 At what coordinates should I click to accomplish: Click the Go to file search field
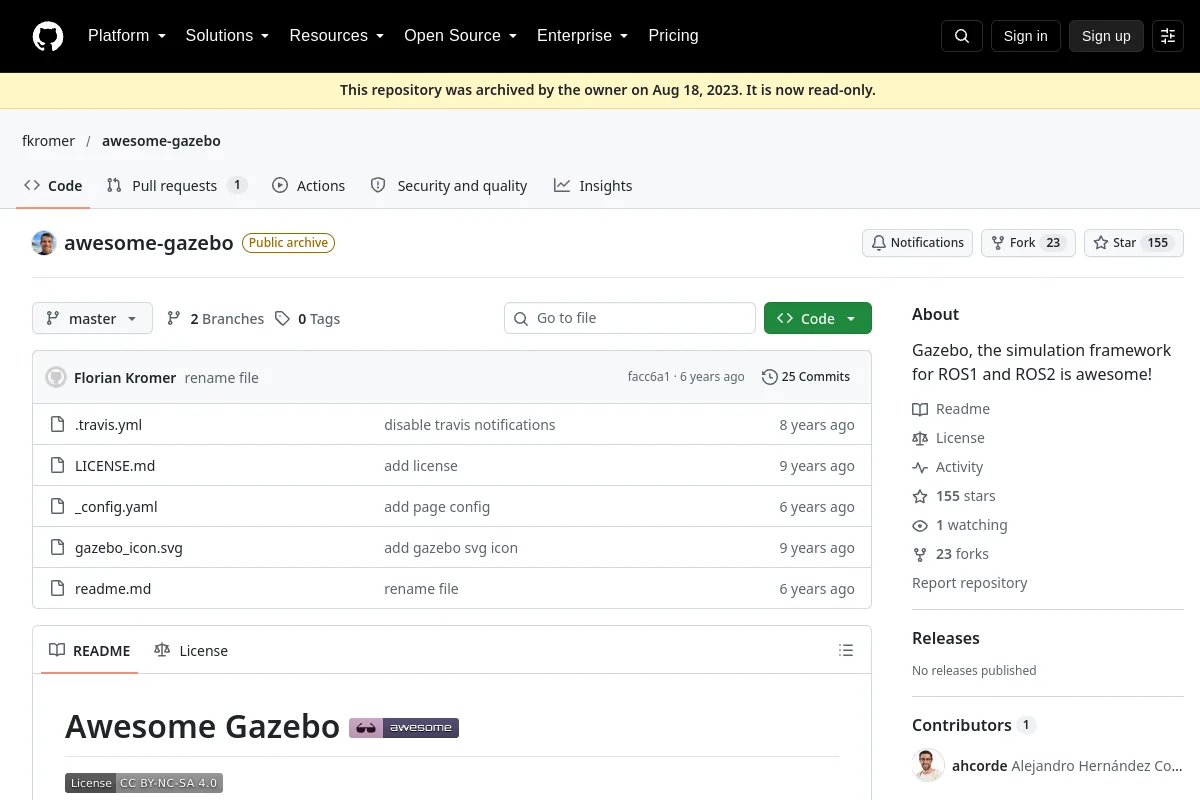point(630,318)
